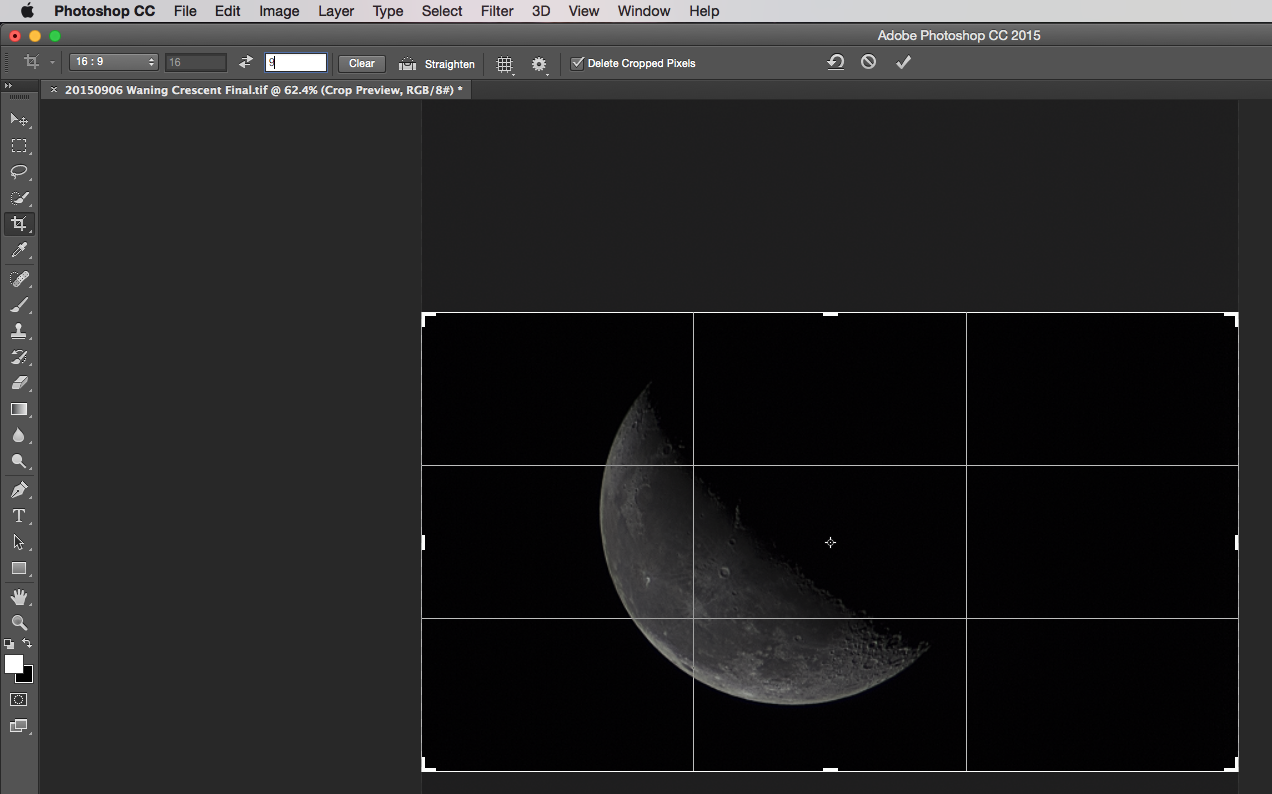Screen dimensions: 1272x794
Task: Click the crop height input field
Action: tap(296, 62)
